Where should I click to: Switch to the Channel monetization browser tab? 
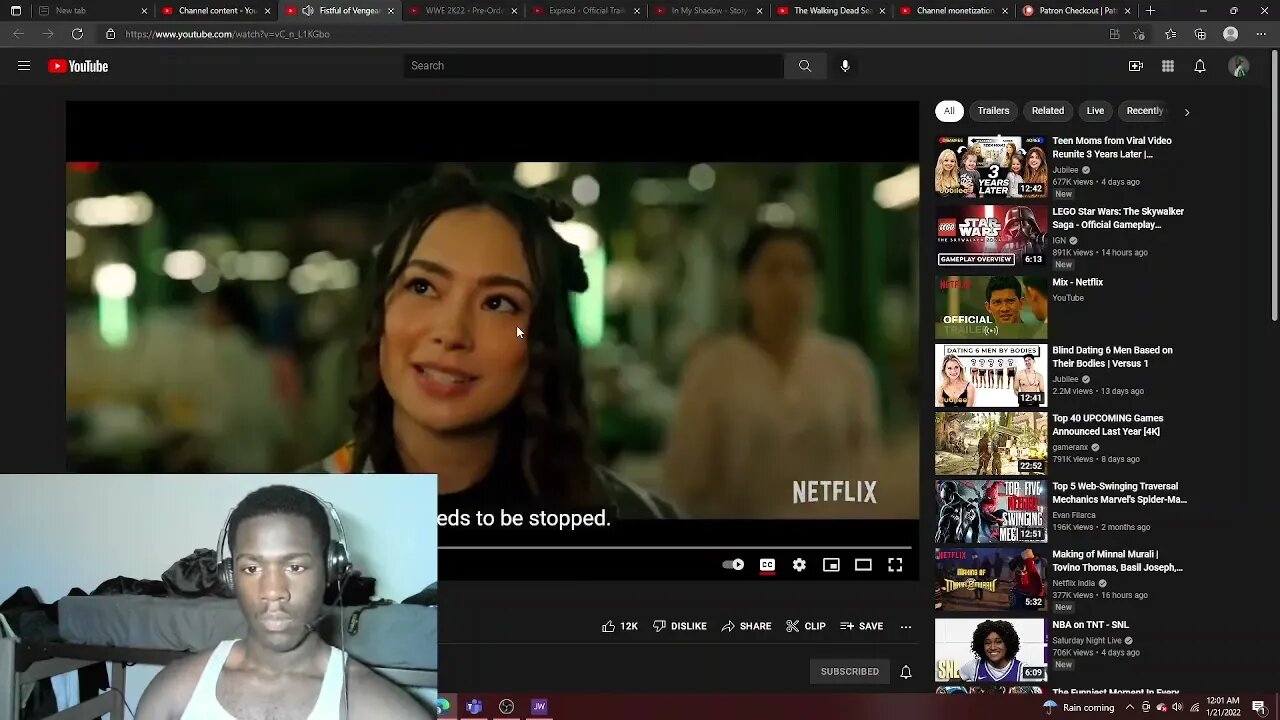pyautogui.click(x=955, y=11)
